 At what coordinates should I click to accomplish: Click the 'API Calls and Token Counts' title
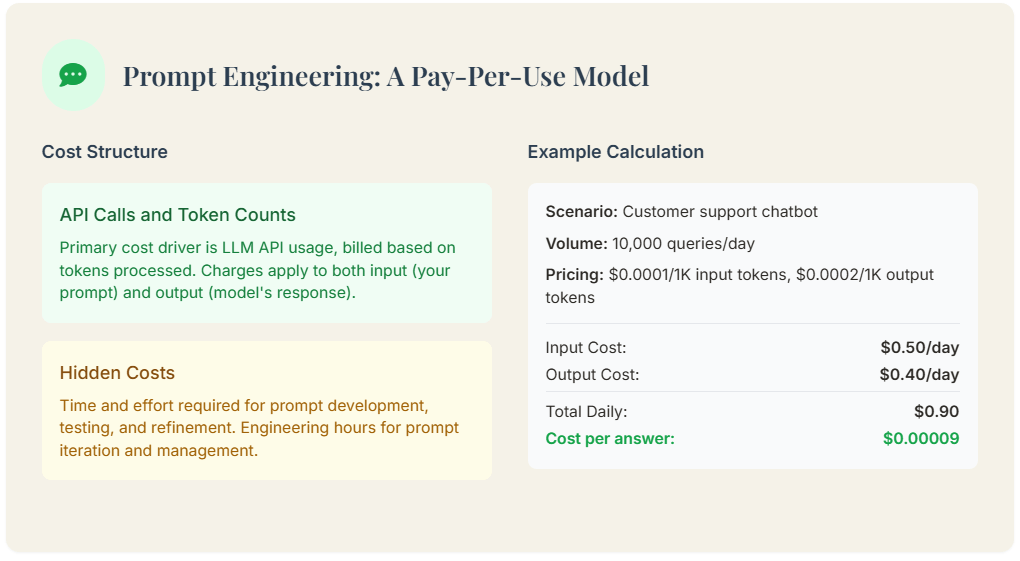[178, 215]
